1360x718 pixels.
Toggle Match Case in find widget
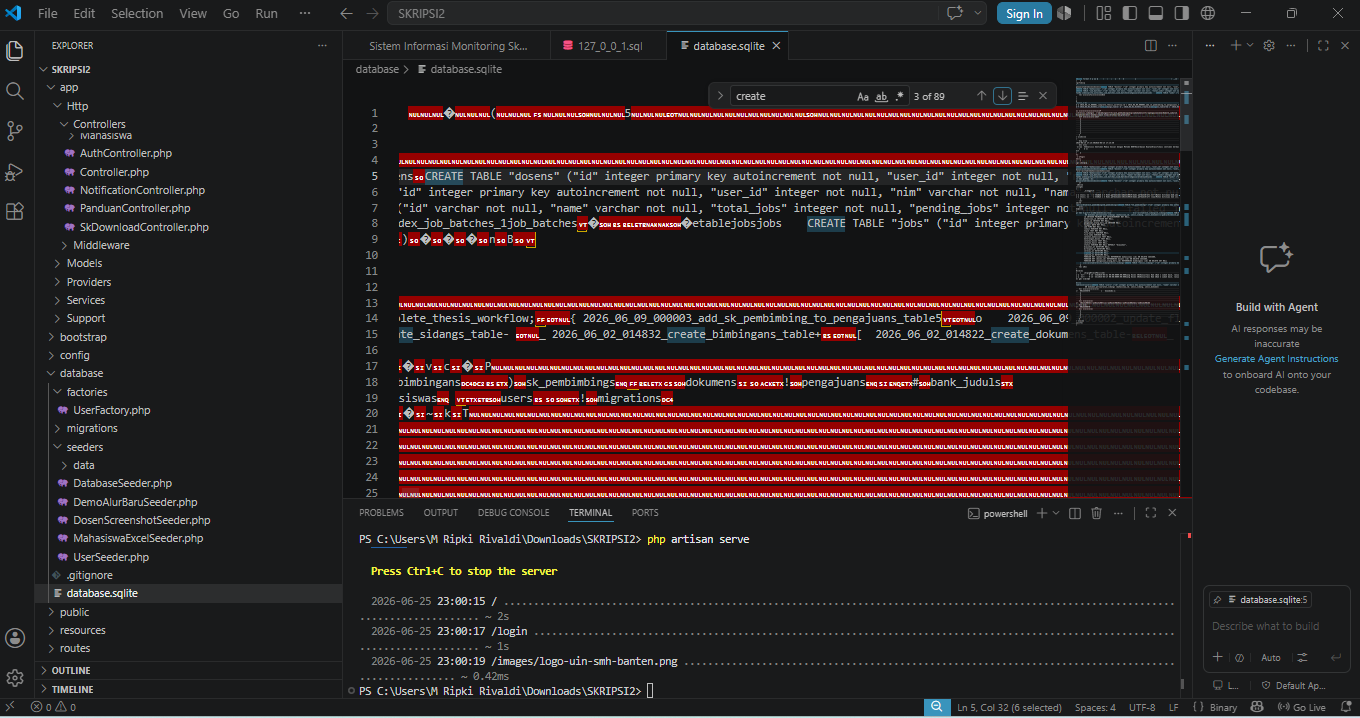pos(863,96)
